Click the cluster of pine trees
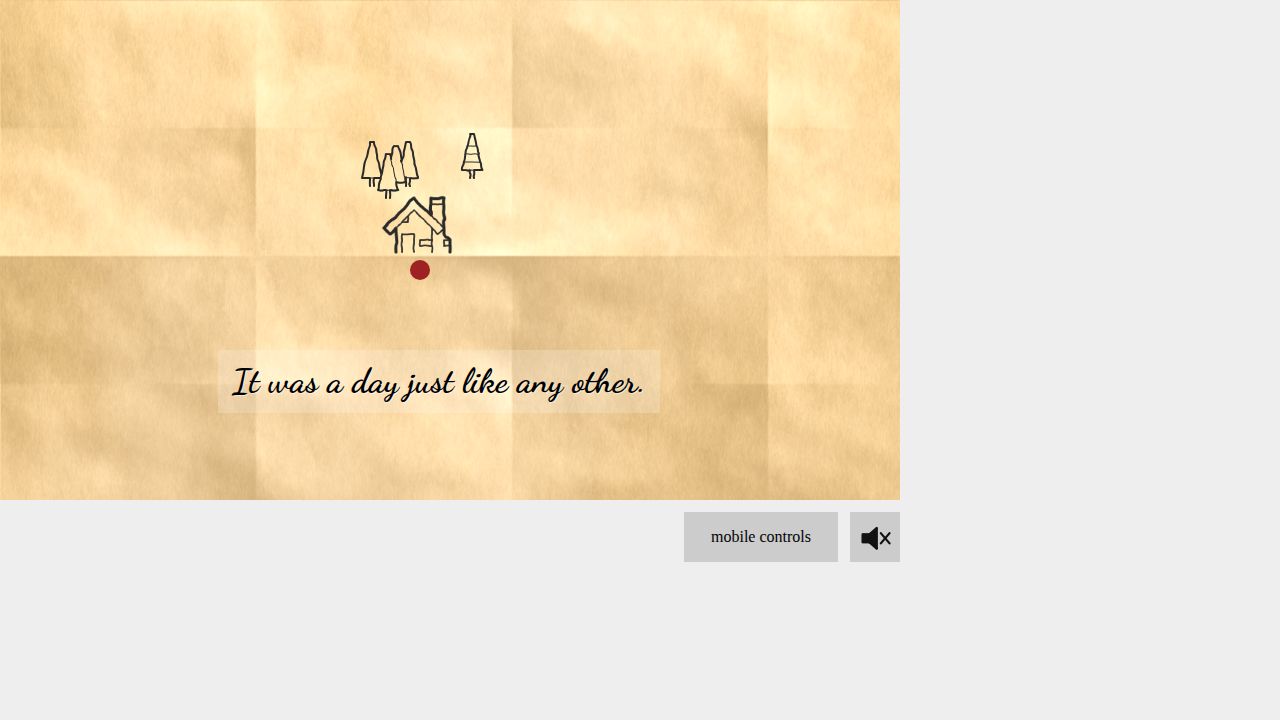Image resolution: width=1280 pixels, height=720 pixels. (390, 169)
